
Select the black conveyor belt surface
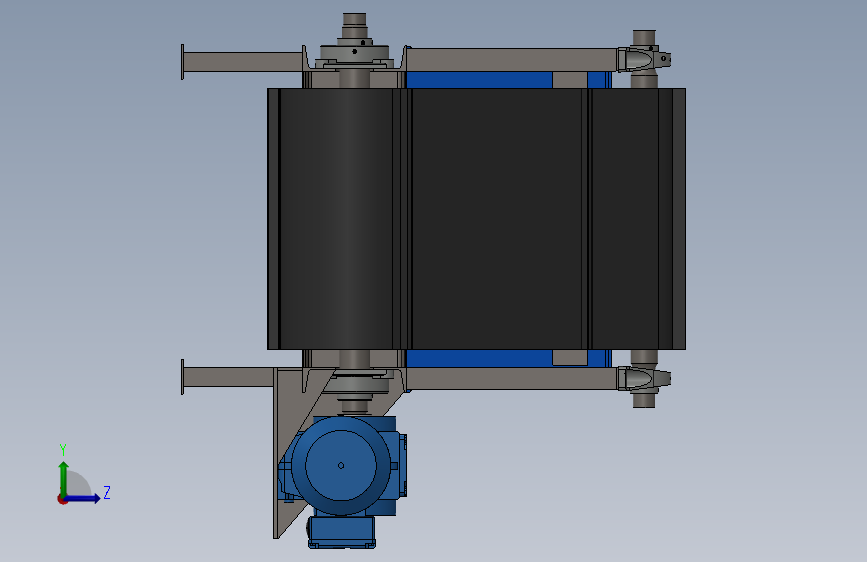coord(476,218)
